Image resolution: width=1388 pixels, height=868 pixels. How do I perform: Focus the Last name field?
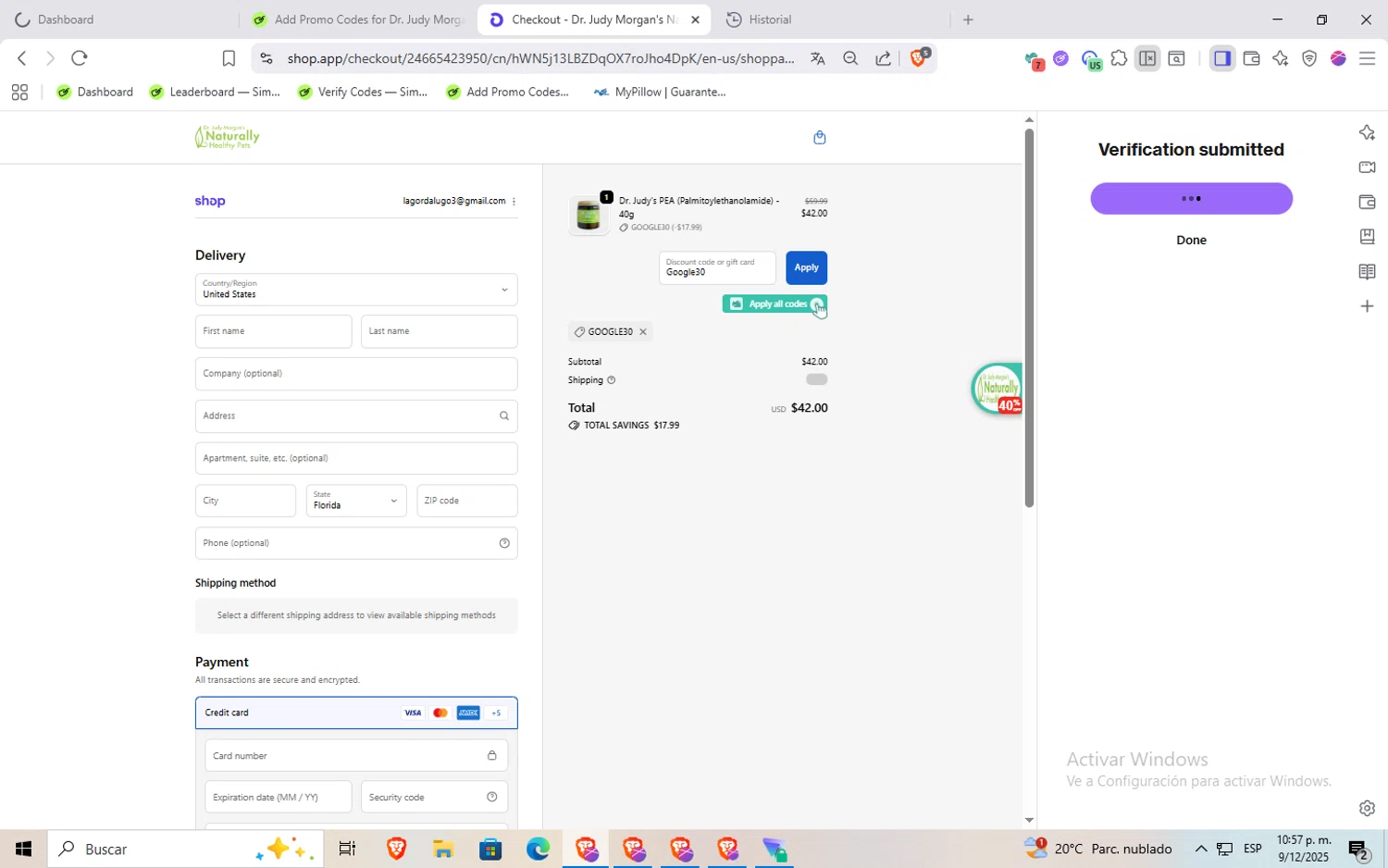(439, 331)
